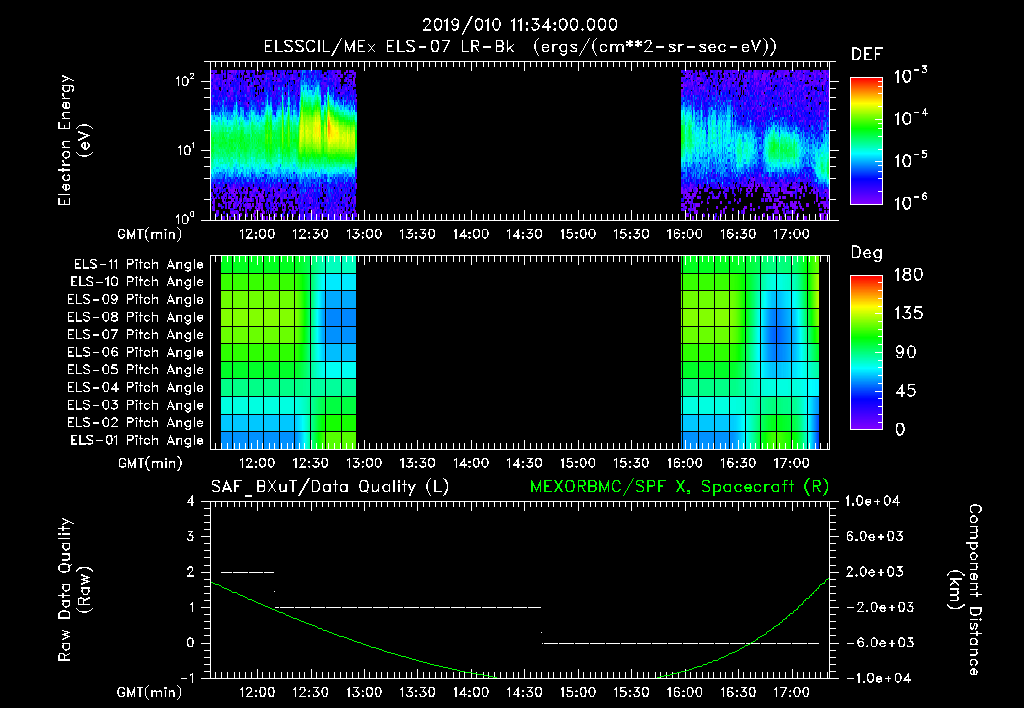The height and width of the screenshot is (708, 1024).
Task: Click the SAF_BXuT/Data Quality (L) title
Action: click(x=330, y=487)
